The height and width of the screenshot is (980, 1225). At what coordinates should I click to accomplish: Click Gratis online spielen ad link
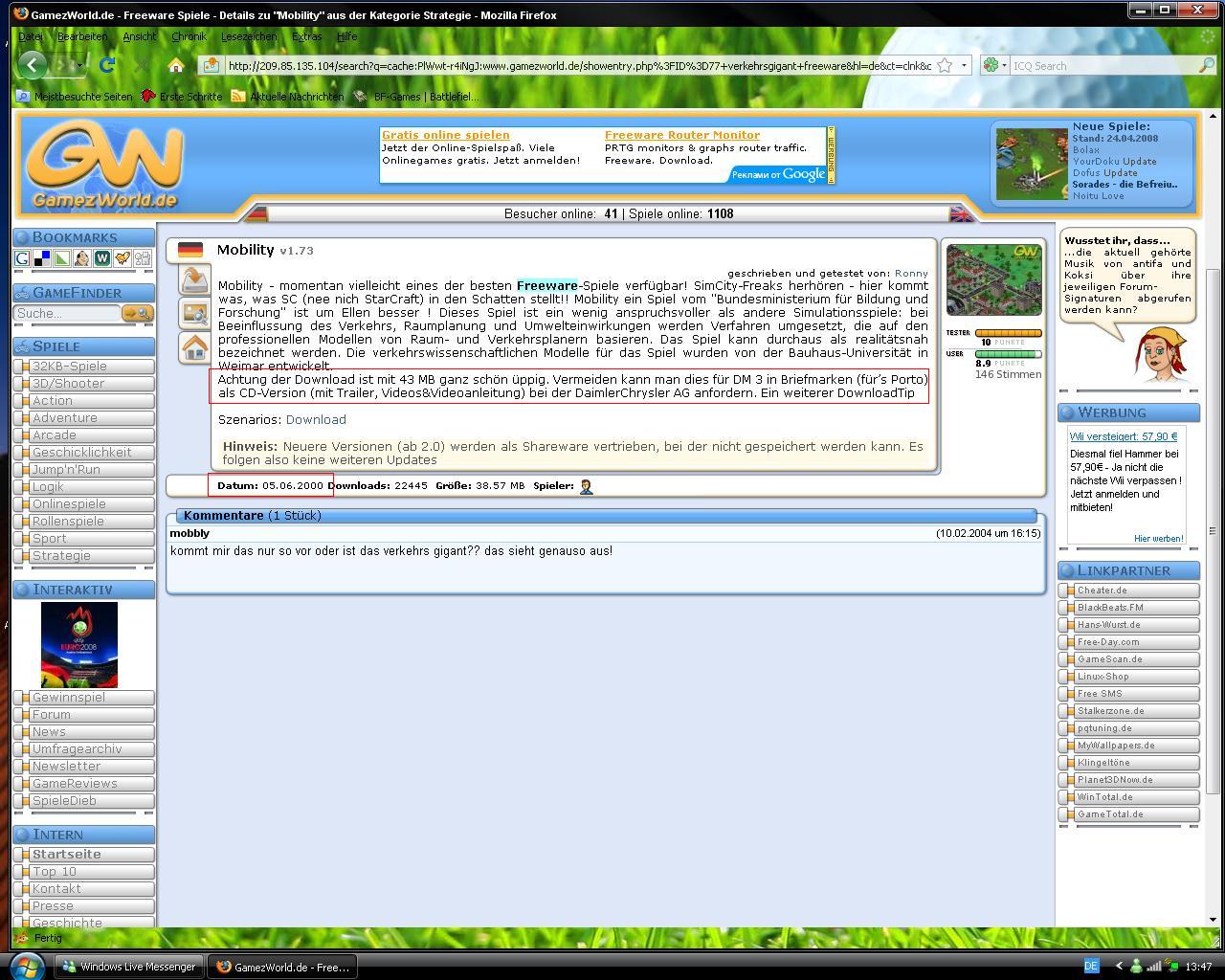click(x=445, y=135)
